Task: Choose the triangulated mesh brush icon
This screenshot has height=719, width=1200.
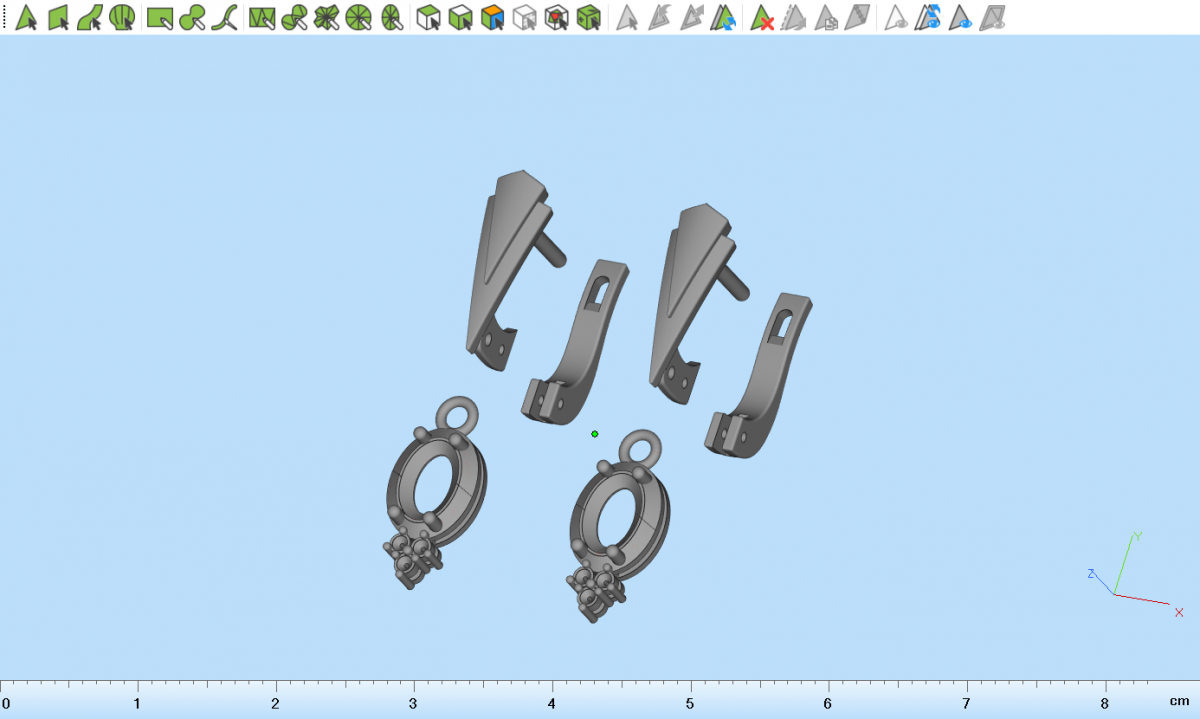Action: pos(262,17)
